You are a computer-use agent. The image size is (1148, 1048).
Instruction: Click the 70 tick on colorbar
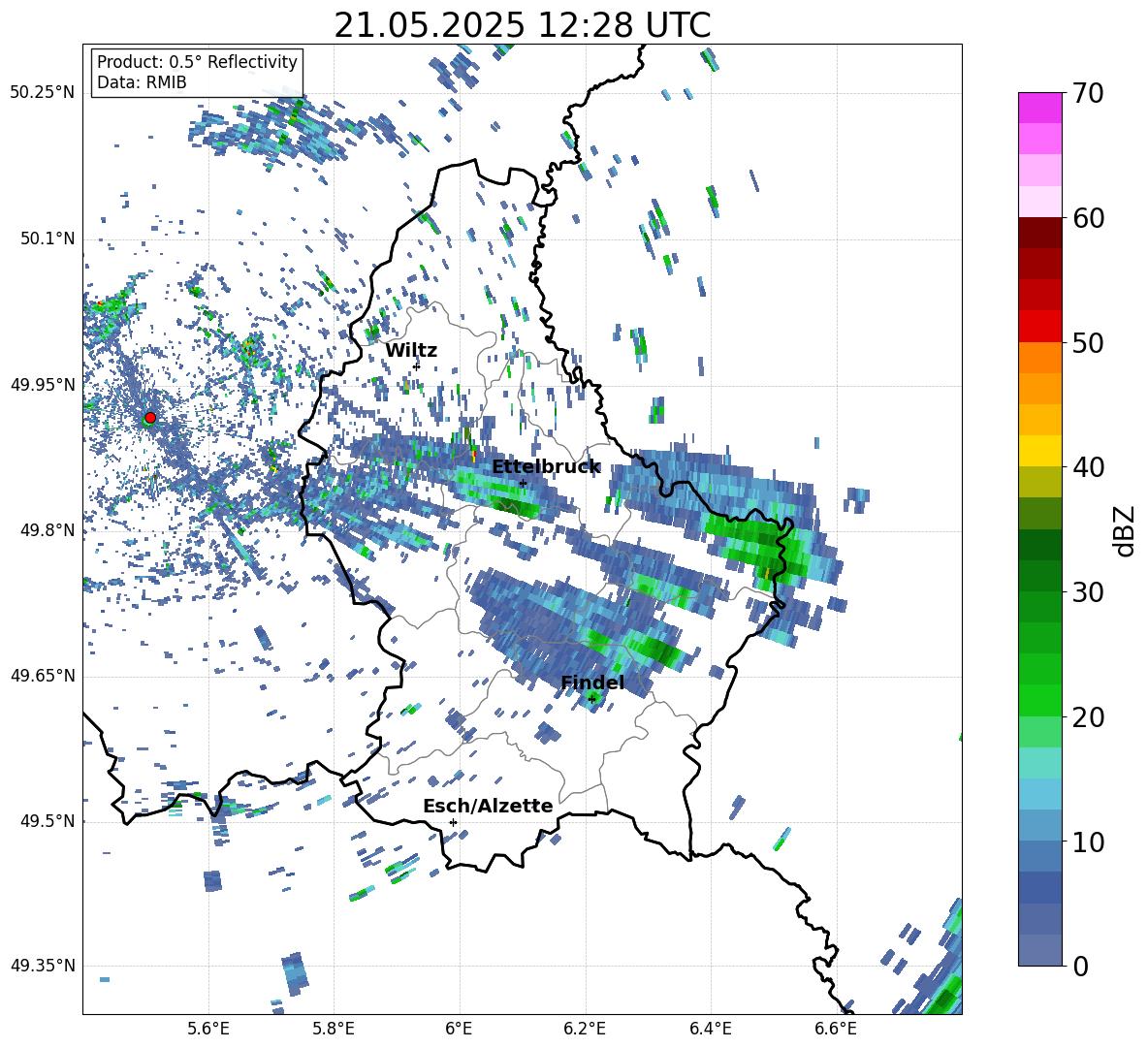[1088, 93]
